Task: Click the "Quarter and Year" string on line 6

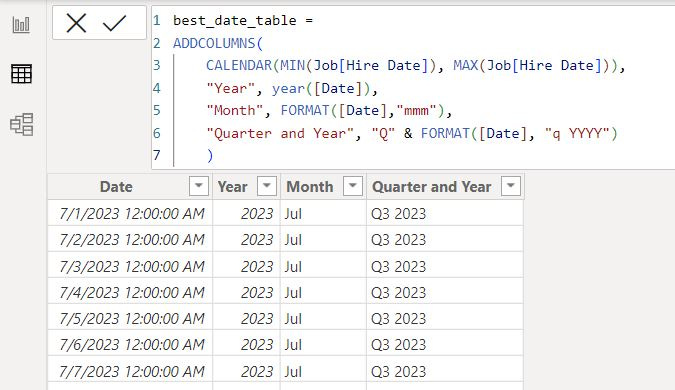Action: (x=280, y=133)
